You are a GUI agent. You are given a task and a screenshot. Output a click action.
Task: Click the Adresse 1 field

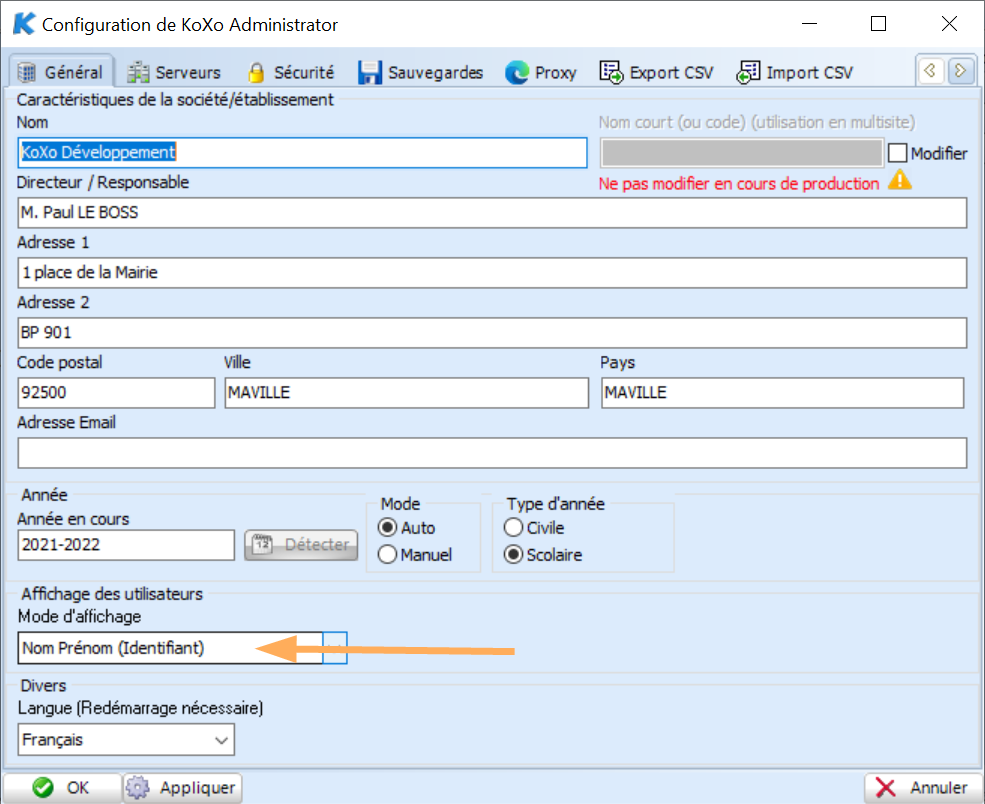click(x=492, y=273)
